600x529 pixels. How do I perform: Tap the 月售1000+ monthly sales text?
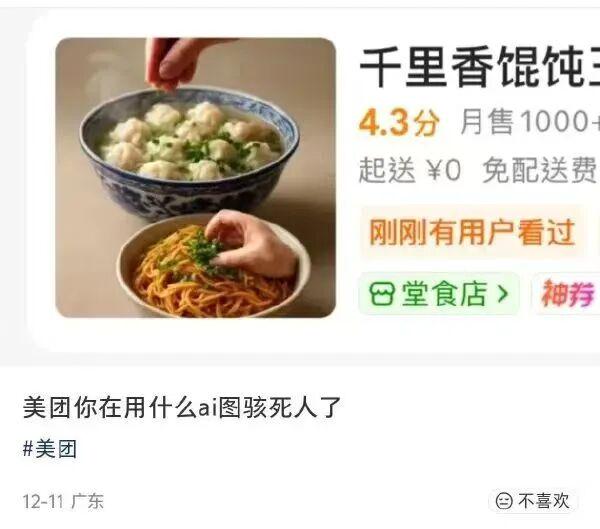[x=530, y=122]
